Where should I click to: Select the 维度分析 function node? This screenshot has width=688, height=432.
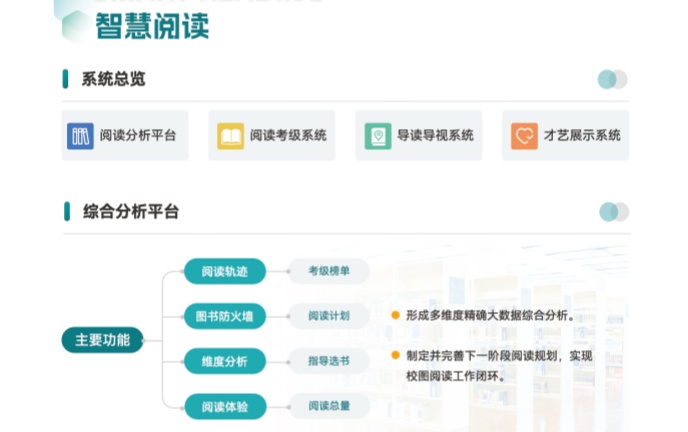[x=224, y=361]
